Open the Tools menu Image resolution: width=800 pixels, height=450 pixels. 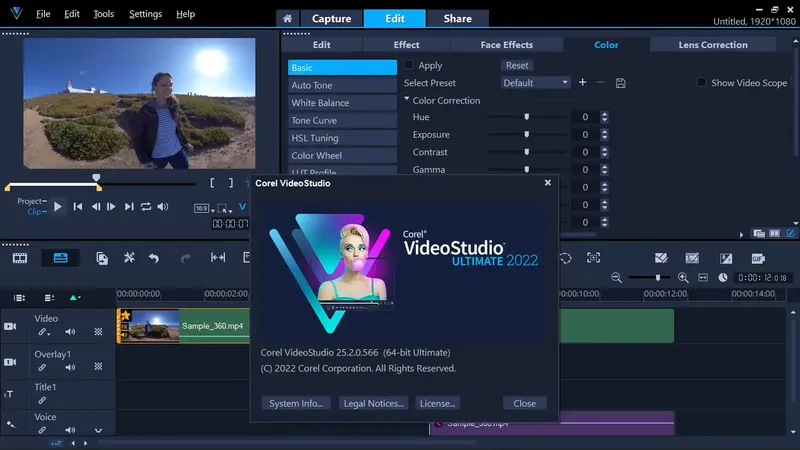coord(104,14)
